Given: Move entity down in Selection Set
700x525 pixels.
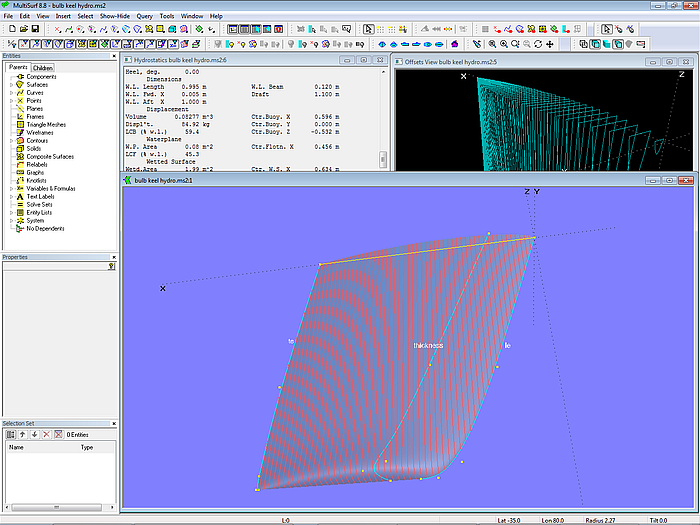Looking at the screenshot, I should 34,434.
